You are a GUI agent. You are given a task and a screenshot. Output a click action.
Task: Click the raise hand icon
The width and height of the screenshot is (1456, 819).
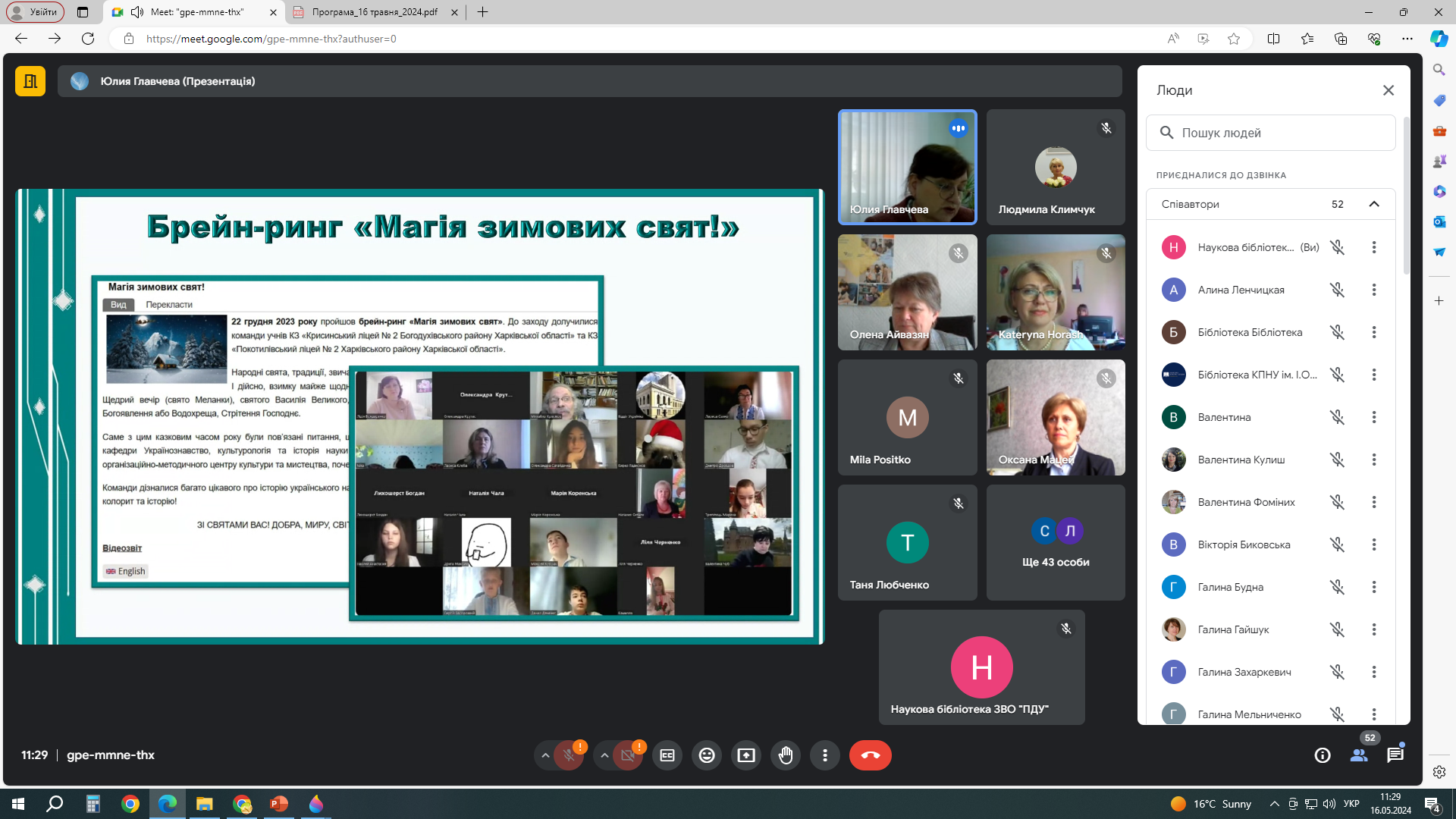(786, 755)
